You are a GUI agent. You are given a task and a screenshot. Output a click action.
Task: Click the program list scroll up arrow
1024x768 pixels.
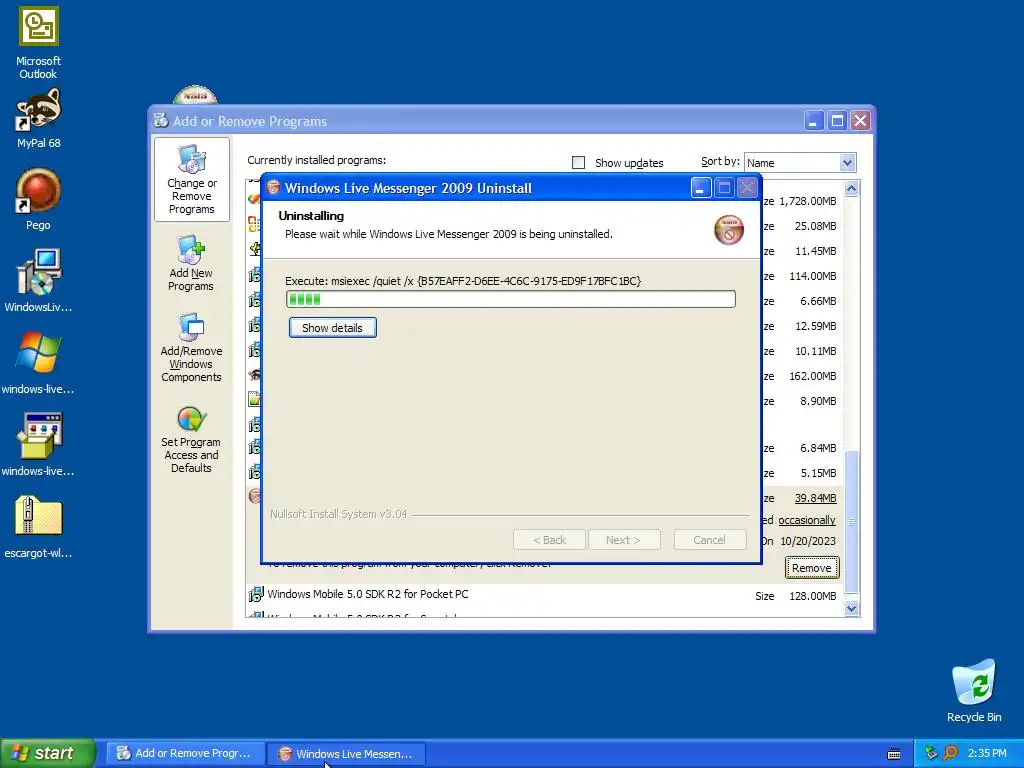852,189
